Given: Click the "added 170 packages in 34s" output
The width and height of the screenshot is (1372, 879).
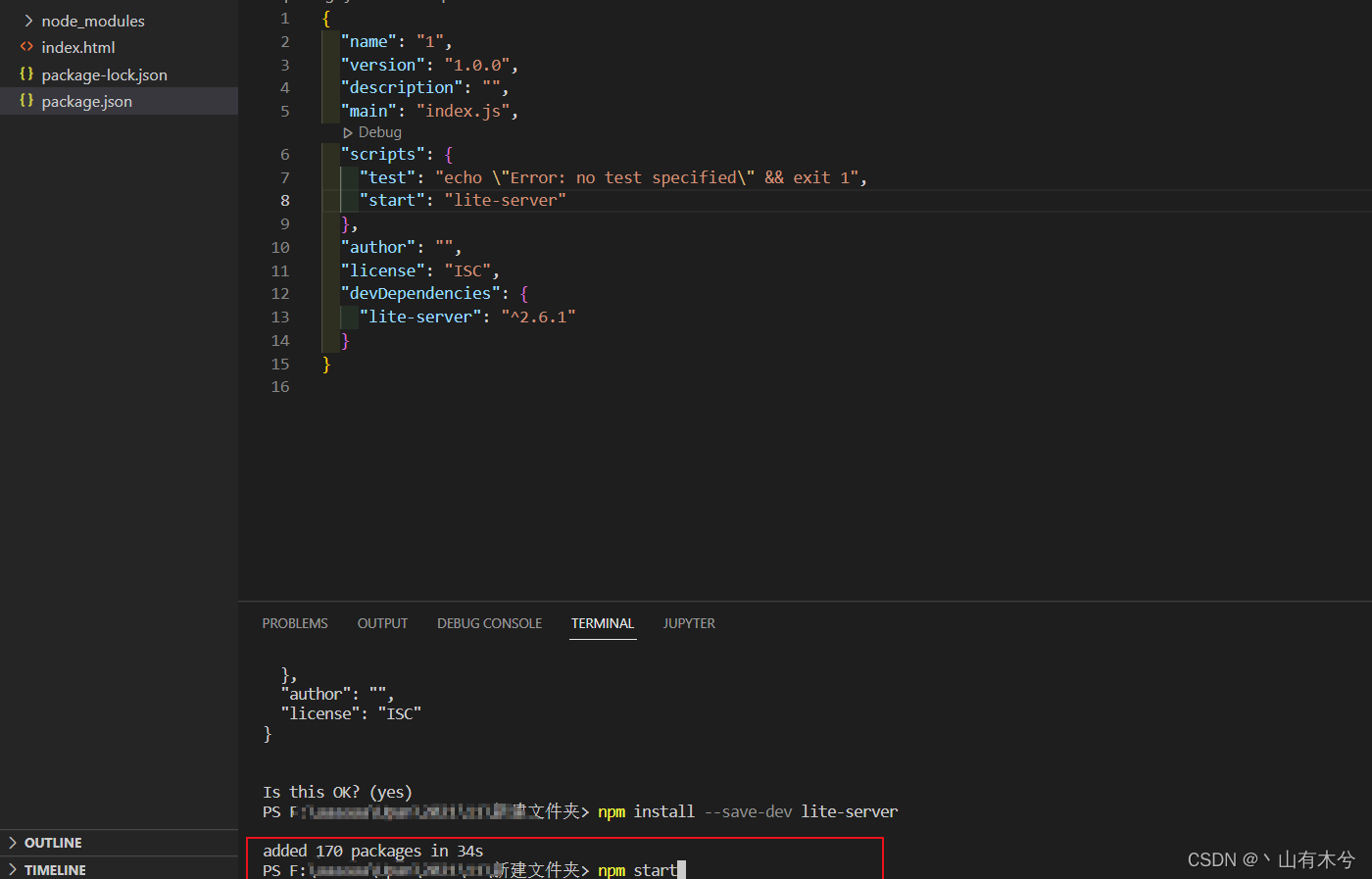Looking at the screenshot, I should click(x=373, y=851).
